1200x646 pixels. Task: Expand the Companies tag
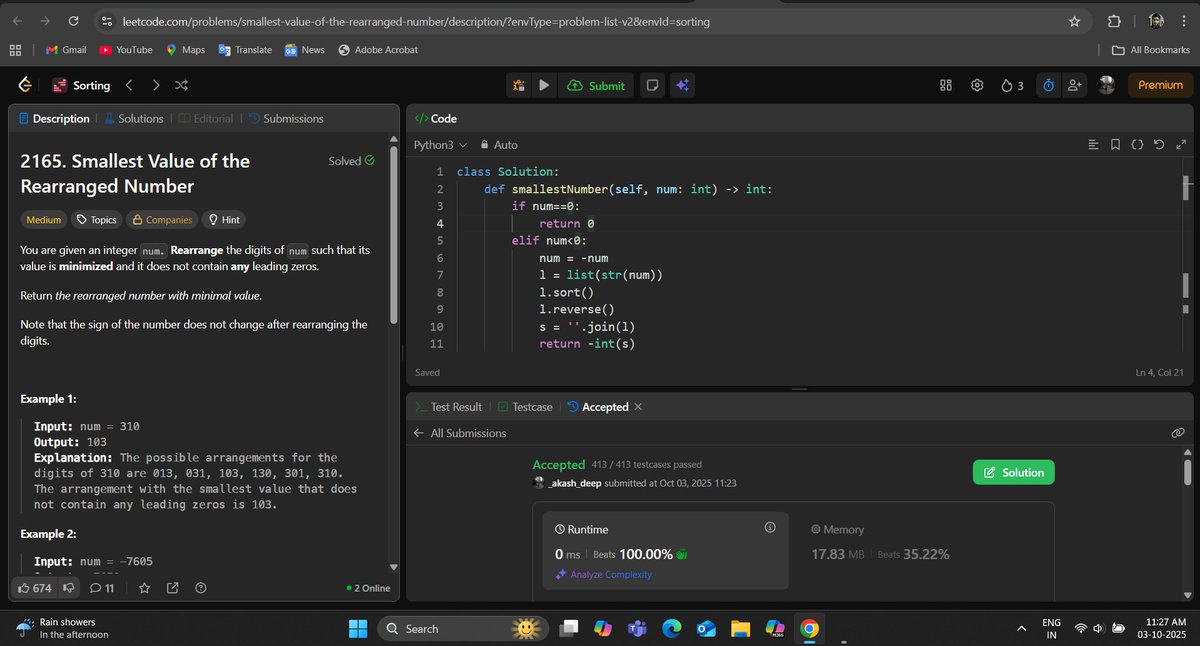point(162,220)
